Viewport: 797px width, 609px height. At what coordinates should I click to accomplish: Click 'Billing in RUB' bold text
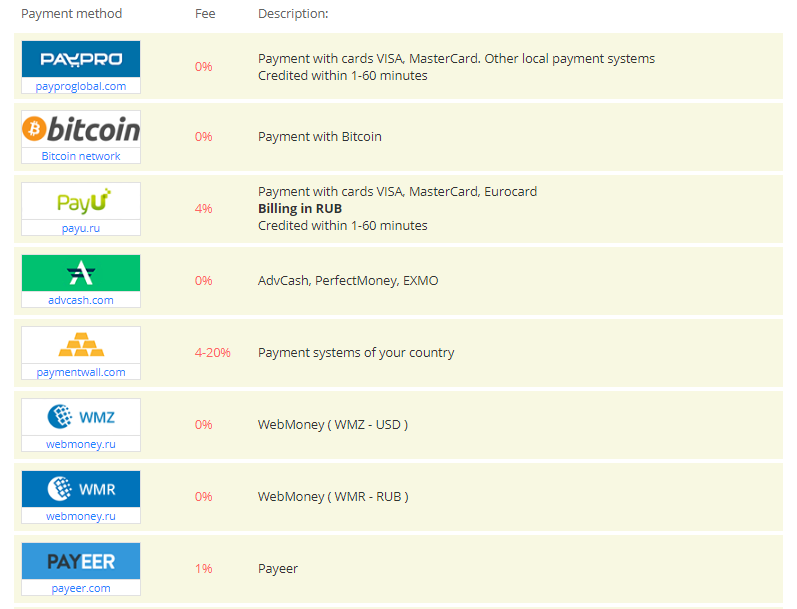[300, 208]
